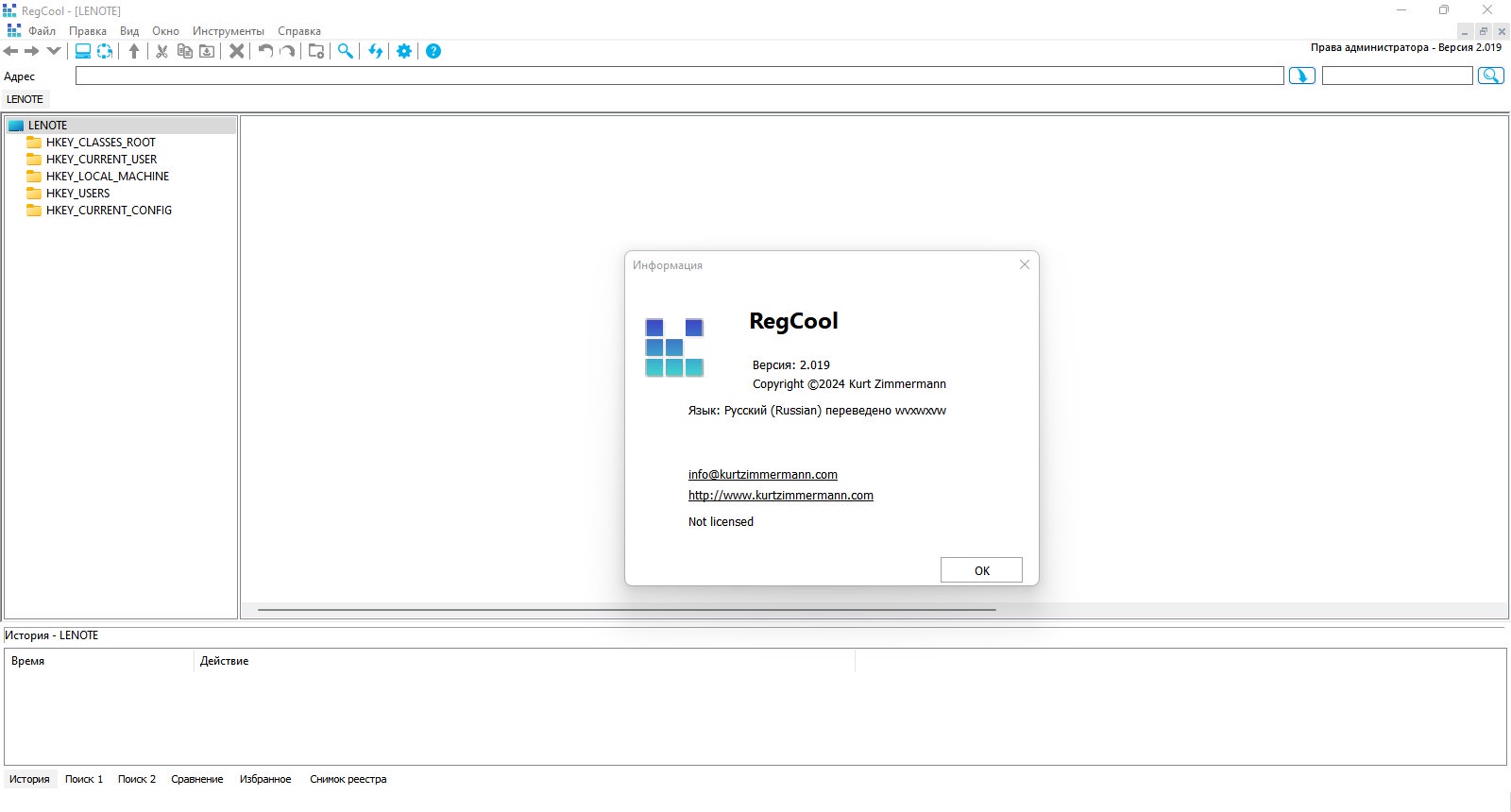The height and width of the screenshot is (812, 1511).
Task: Select the LENOTE root node in the tree
Action: click(x=47, y=126)
